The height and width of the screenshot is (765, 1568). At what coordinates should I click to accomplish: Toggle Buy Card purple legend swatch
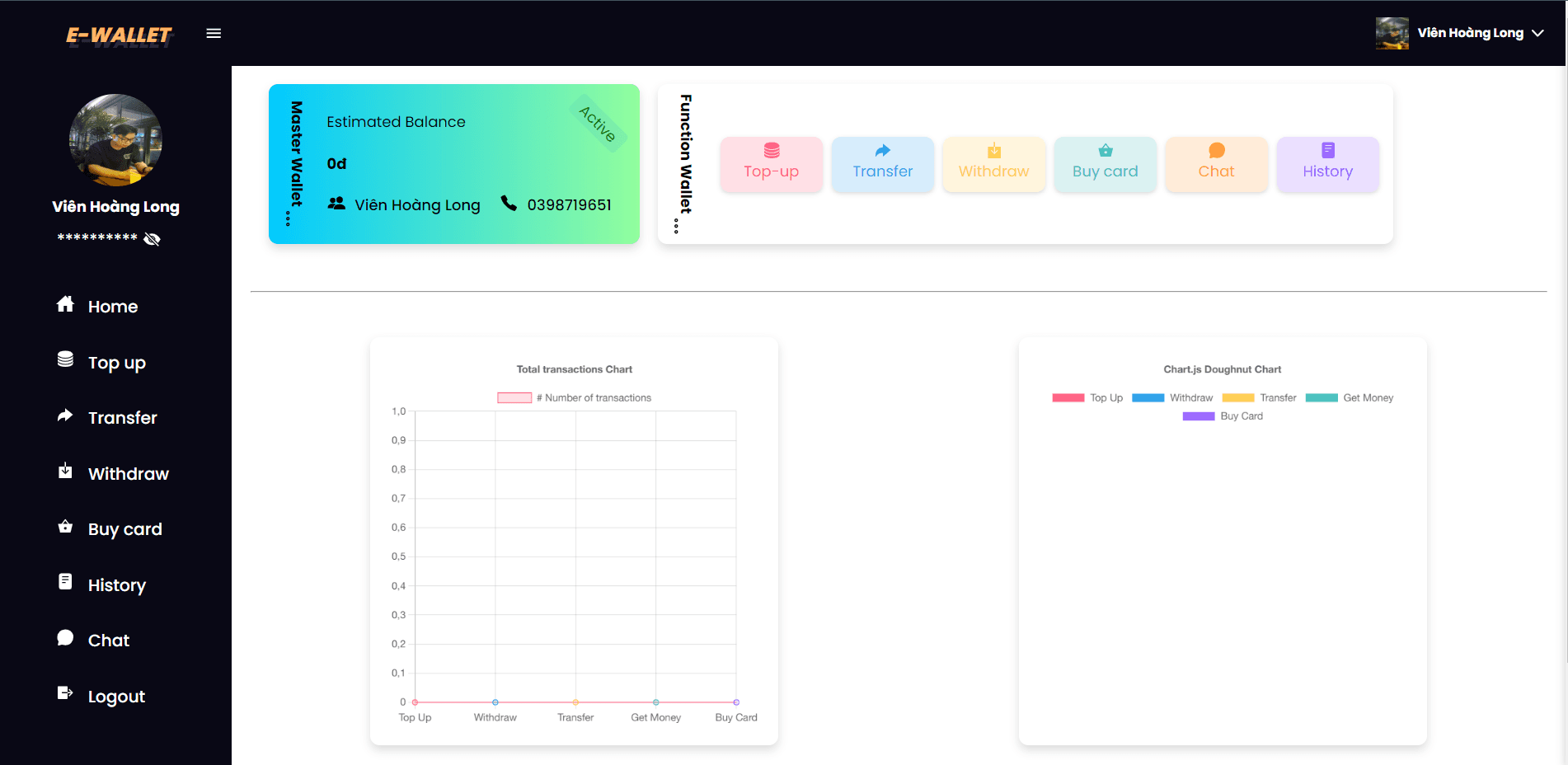pos(1199,416)
